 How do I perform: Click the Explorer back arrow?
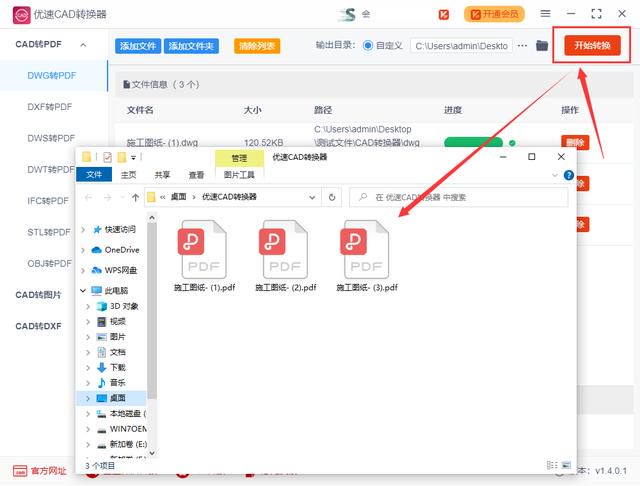coord(89,198)
